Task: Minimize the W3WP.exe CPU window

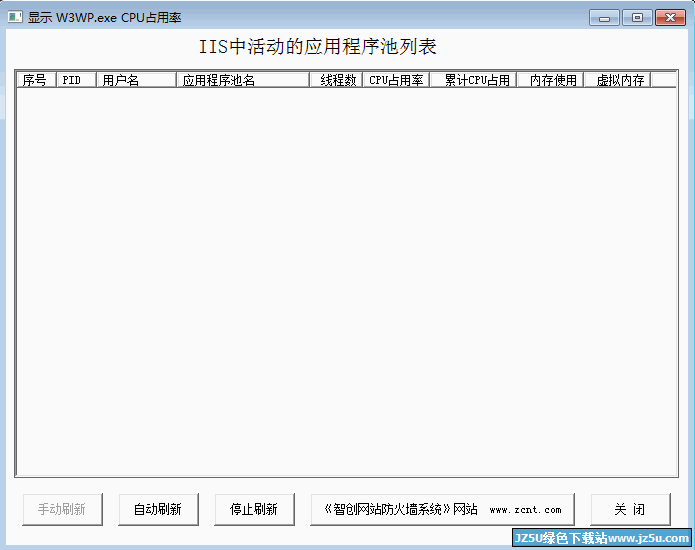Action: 604,18
